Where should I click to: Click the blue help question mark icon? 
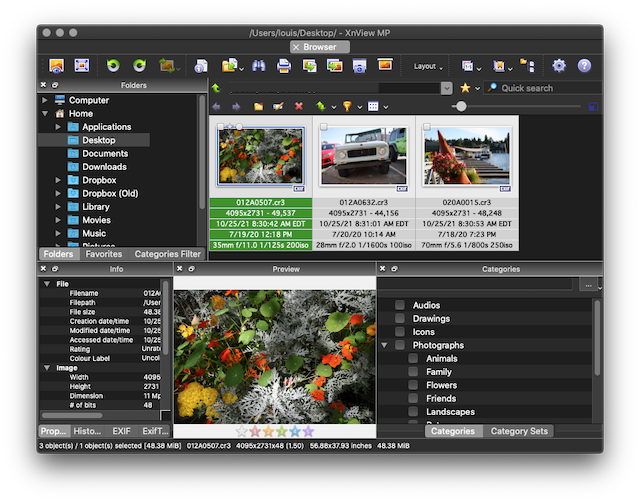click(x=584, y=66)
